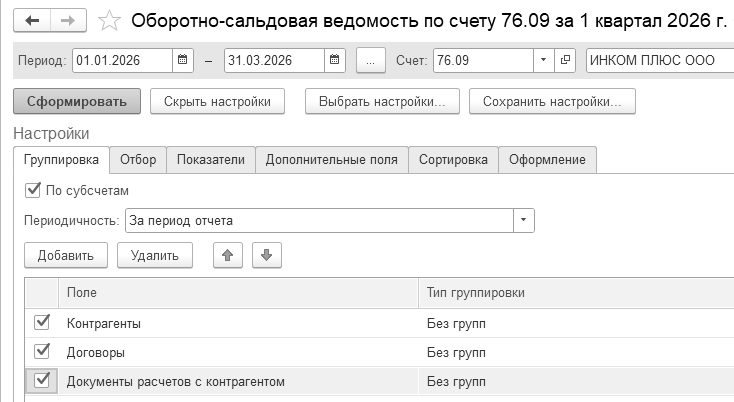Click the period selection '...' button
Image resolution: width=734 pixels, height=402 pixels.
click(370, 61)
